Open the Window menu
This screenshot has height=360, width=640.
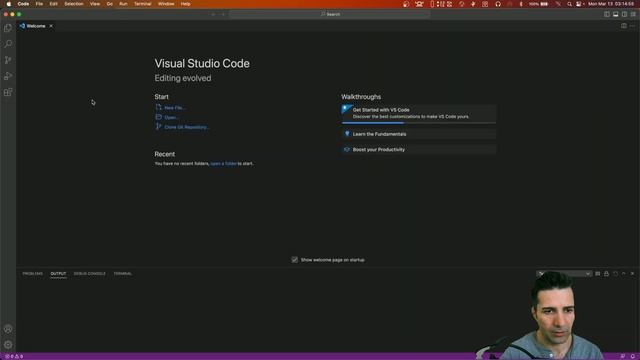[x=166, y=4]
